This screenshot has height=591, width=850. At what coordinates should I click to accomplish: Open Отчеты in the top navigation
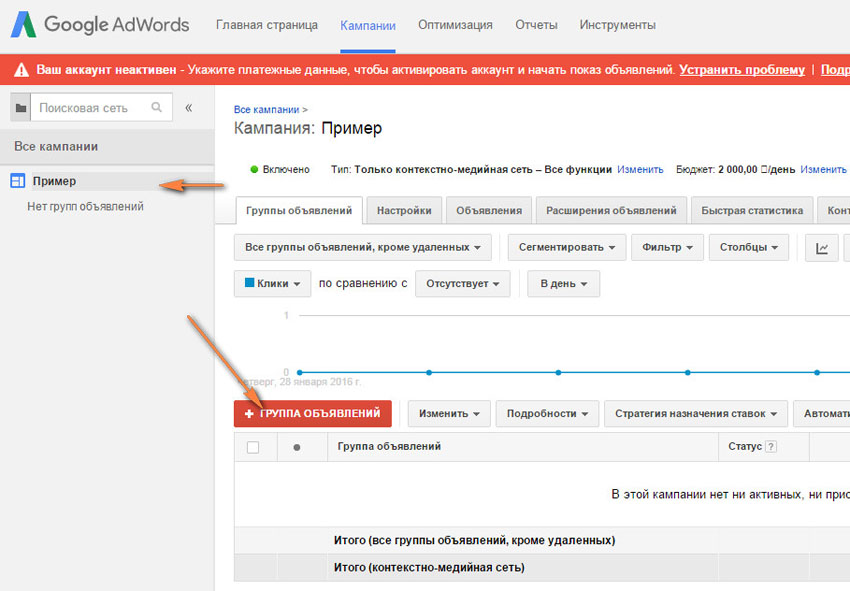click(x=536, y=25)
